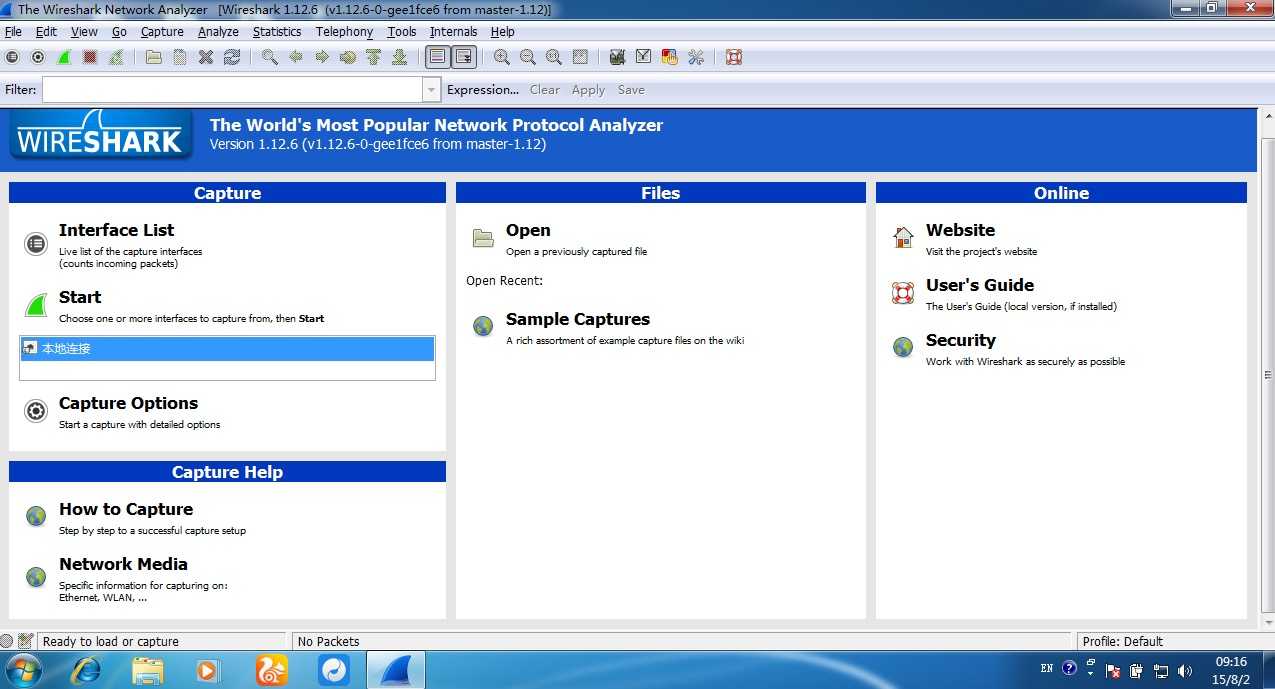The width and height of the screenshot is (1275, 689).
Task: Open the View menu
Action: [84, 32]
